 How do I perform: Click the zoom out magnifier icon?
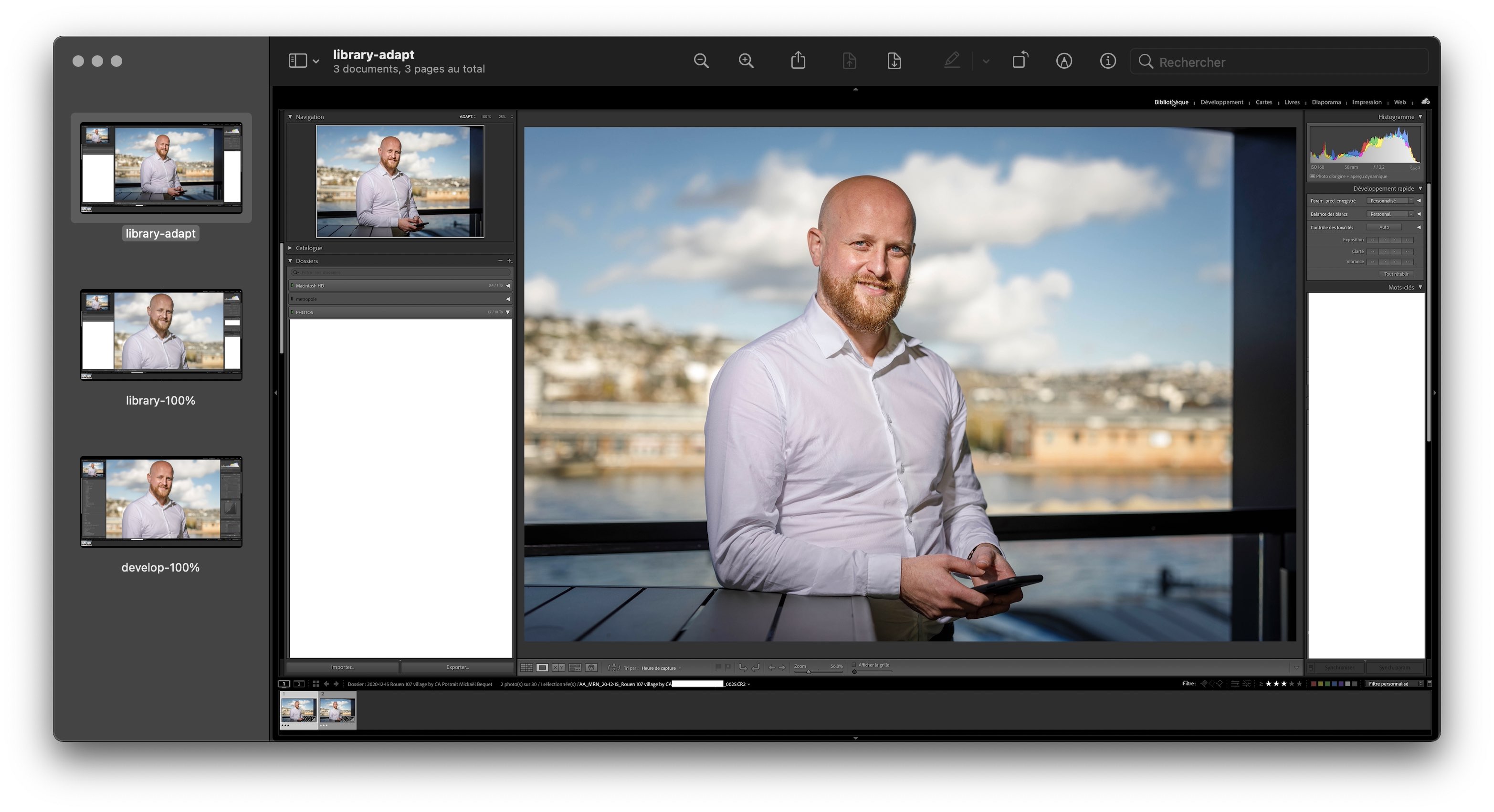coord(701,61)
